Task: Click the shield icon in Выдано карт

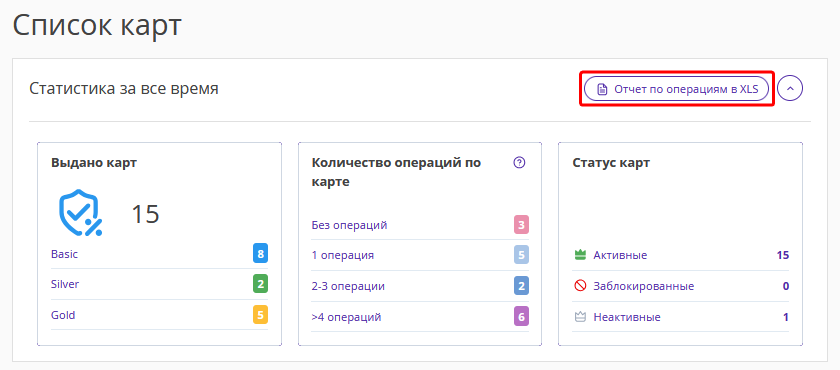Action: 80,213
